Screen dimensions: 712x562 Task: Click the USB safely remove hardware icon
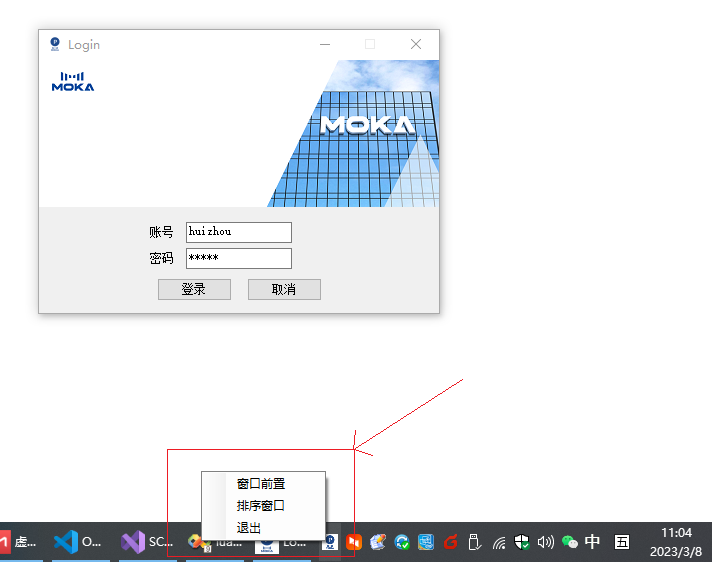475,542
